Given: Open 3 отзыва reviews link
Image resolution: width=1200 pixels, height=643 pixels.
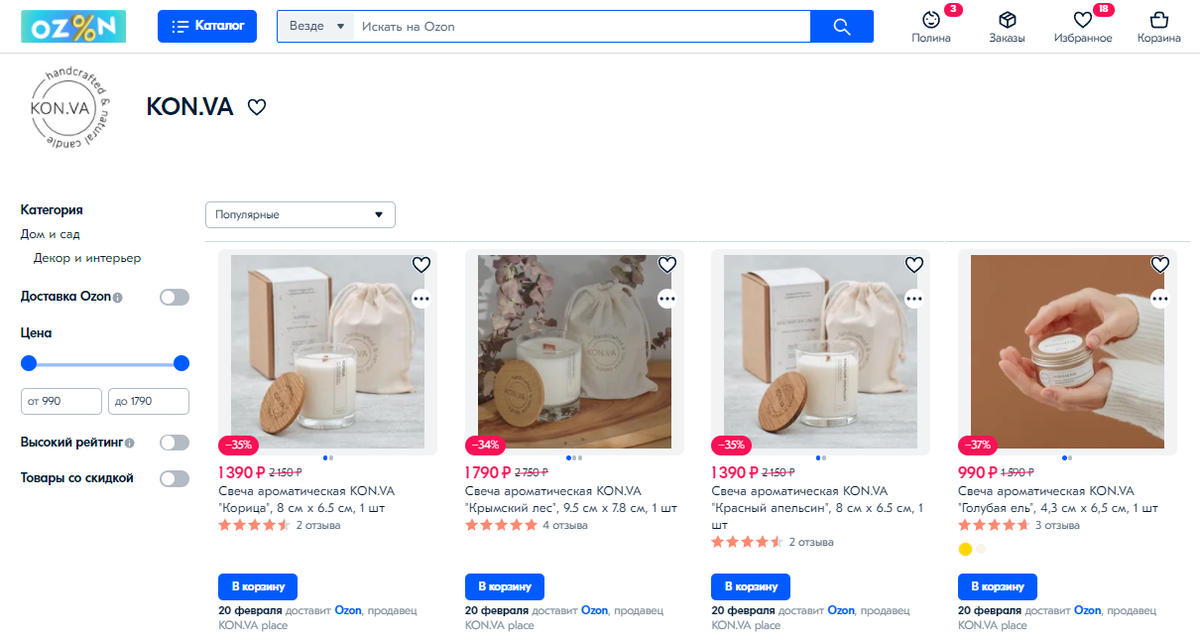Looking at the screenshot, I should [1058, 525].
